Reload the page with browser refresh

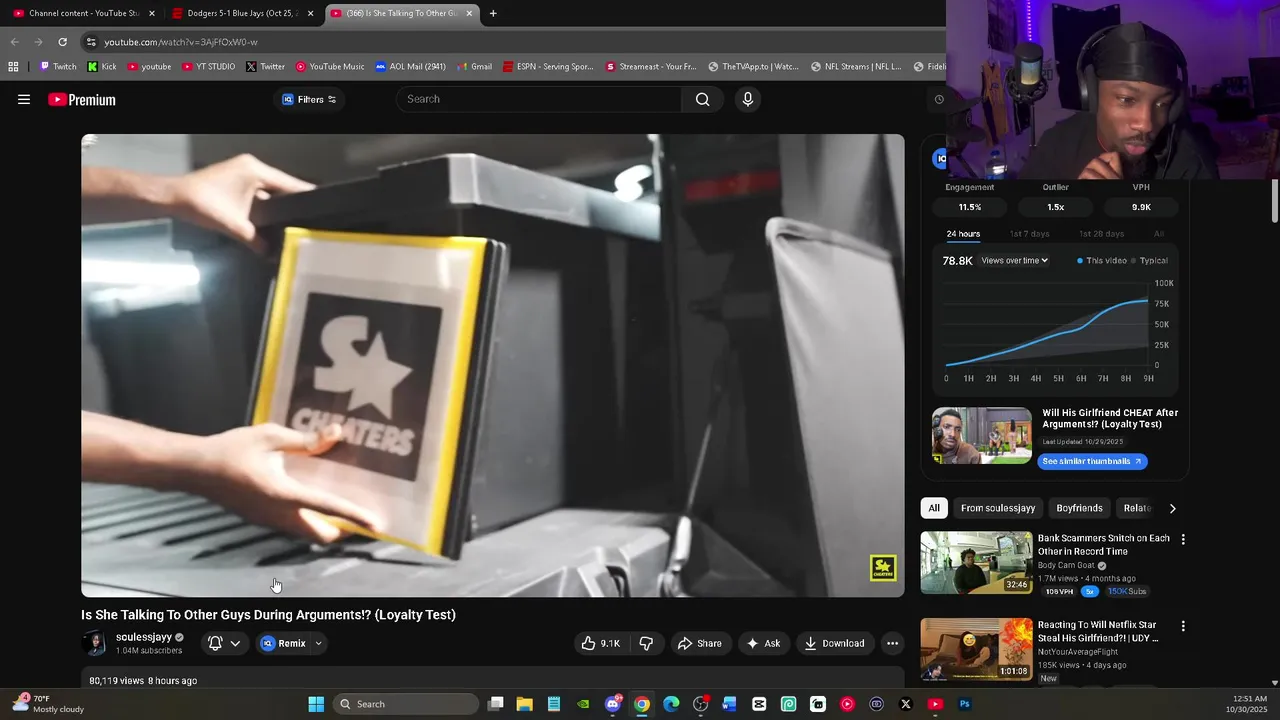pyautogui.click(x=62, y=42)
